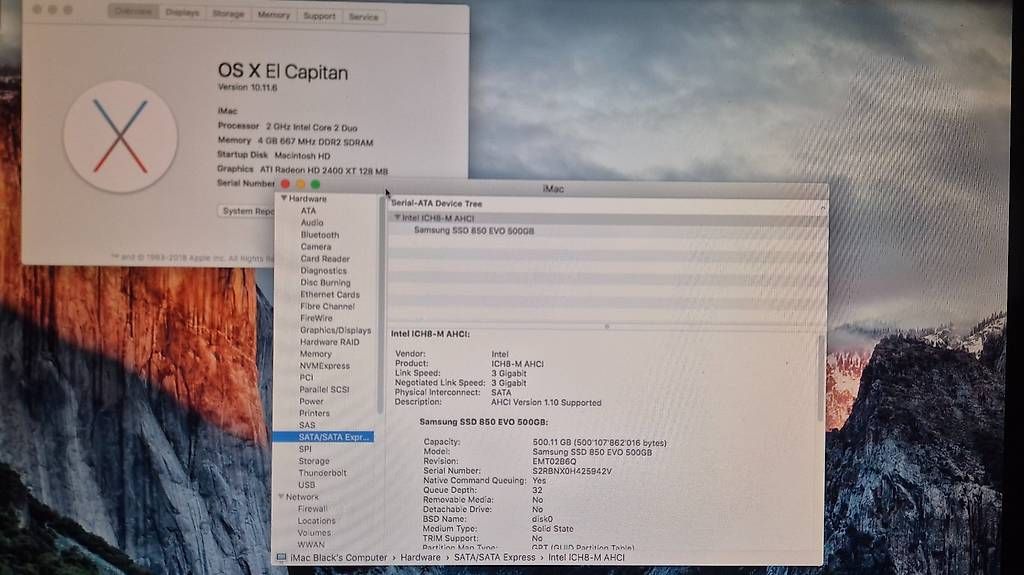Collapse the Intel ICH8-M AHCI tree node
Screen dimensions: 1024x575
click(x=397, y=218)
